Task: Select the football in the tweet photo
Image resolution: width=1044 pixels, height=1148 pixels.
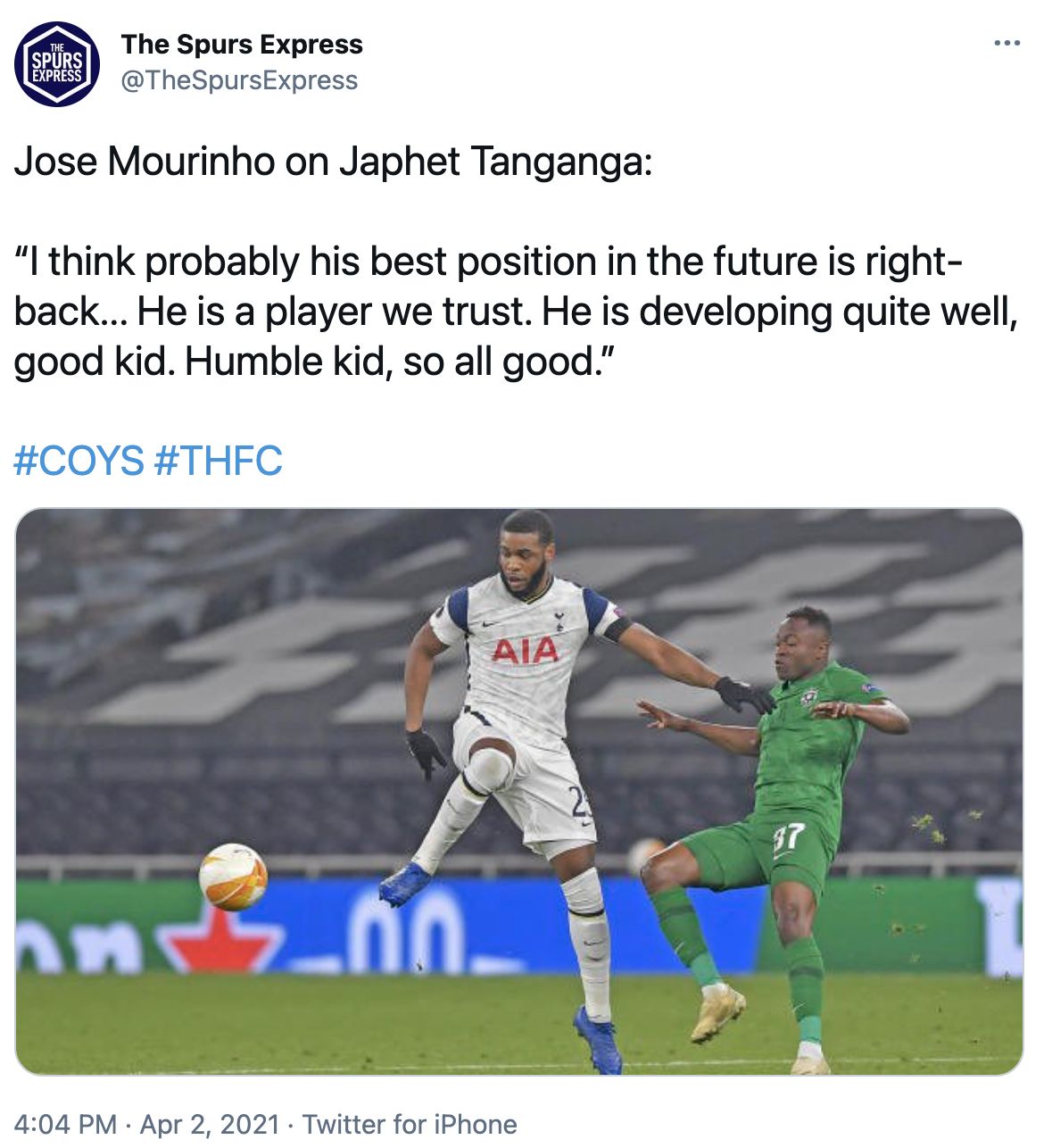Action: [233, 877]
